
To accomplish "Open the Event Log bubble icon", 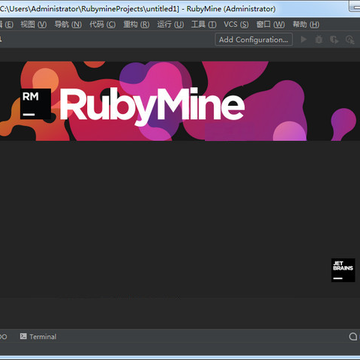I will click(x=353, y=337).
